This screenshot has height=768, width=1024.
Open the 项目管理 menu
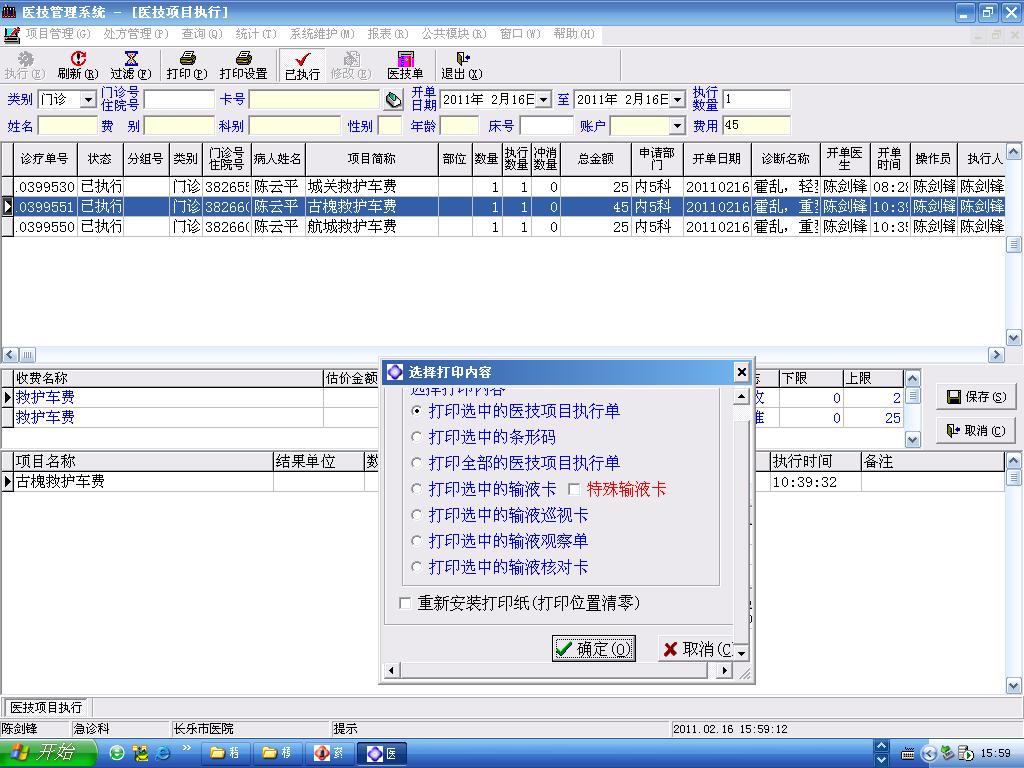click(57, 34)
